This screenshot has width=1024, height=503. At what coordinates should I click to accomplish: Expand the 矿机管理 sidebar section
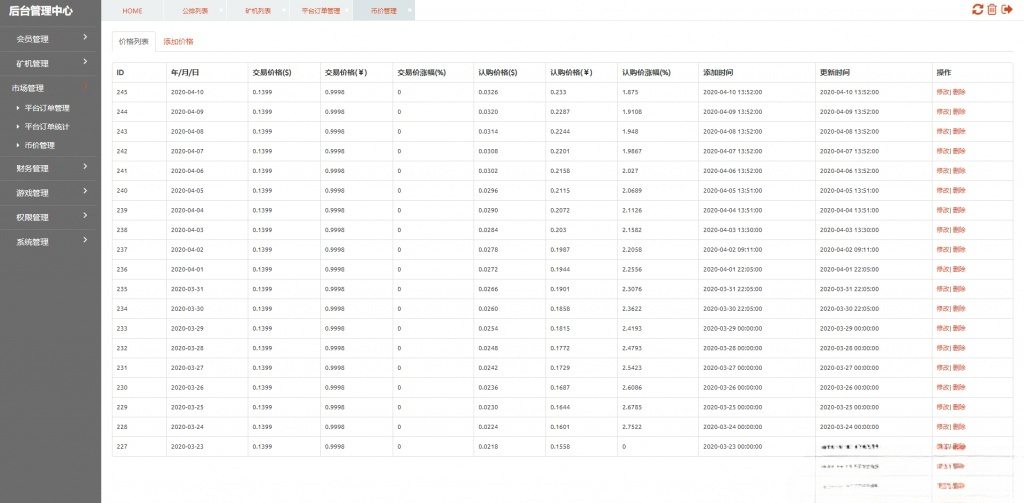tap(50, 63)
